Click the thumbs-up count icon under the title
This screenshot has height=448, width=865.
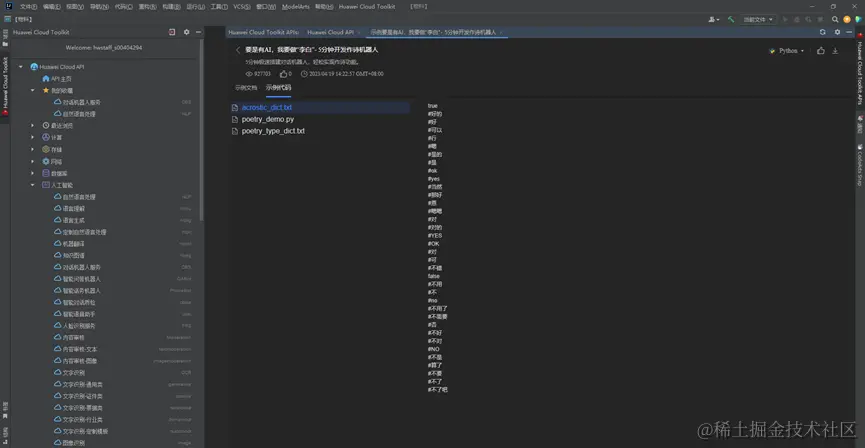(x=284, y=73)
